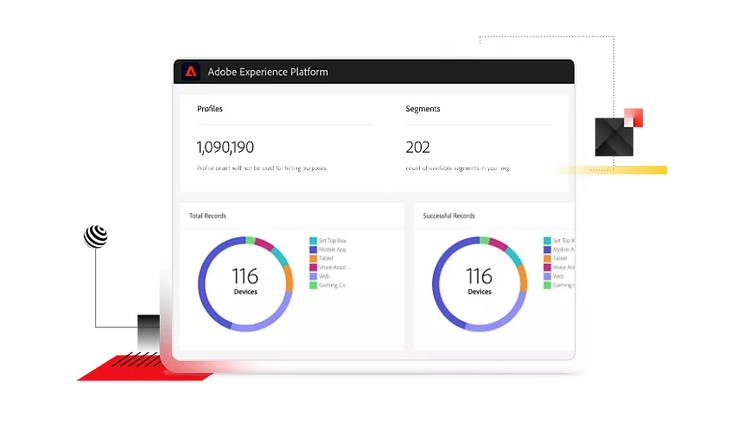Open the Profiles count 1,090,190
Screen dimensions: 750x423
click(x=225, y=147)
